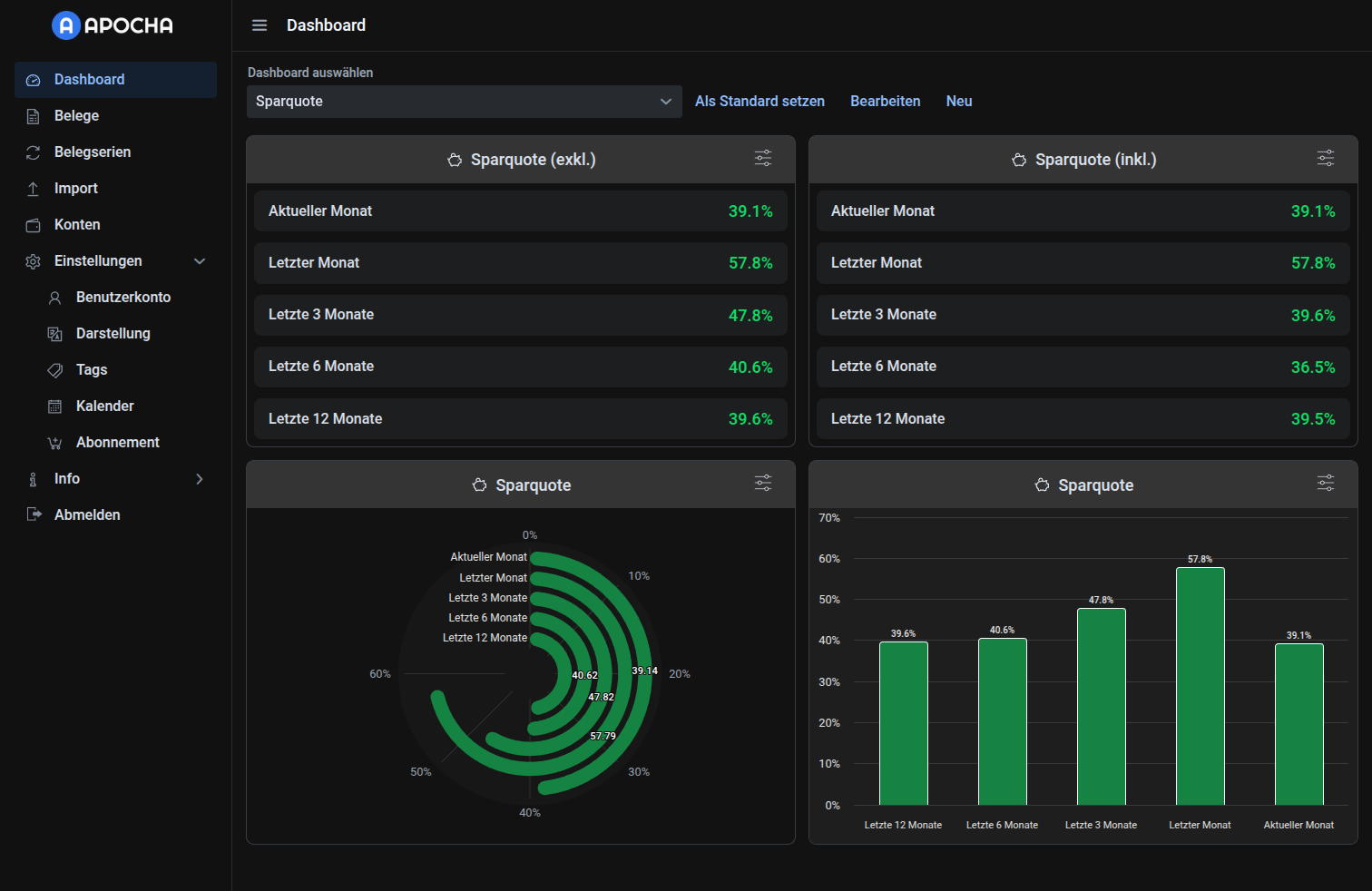Click the Letzter Monat bar in the chart
Viewport: 1372px width, 891px height.
tap(1200, 690)
